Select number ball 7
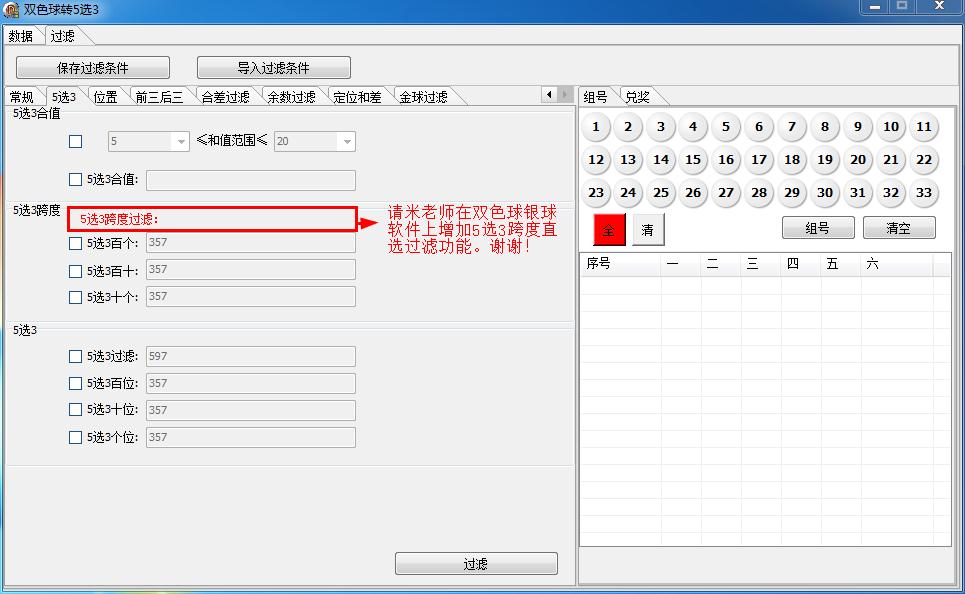This screenshot has height=594, width=965. [792, 127]
